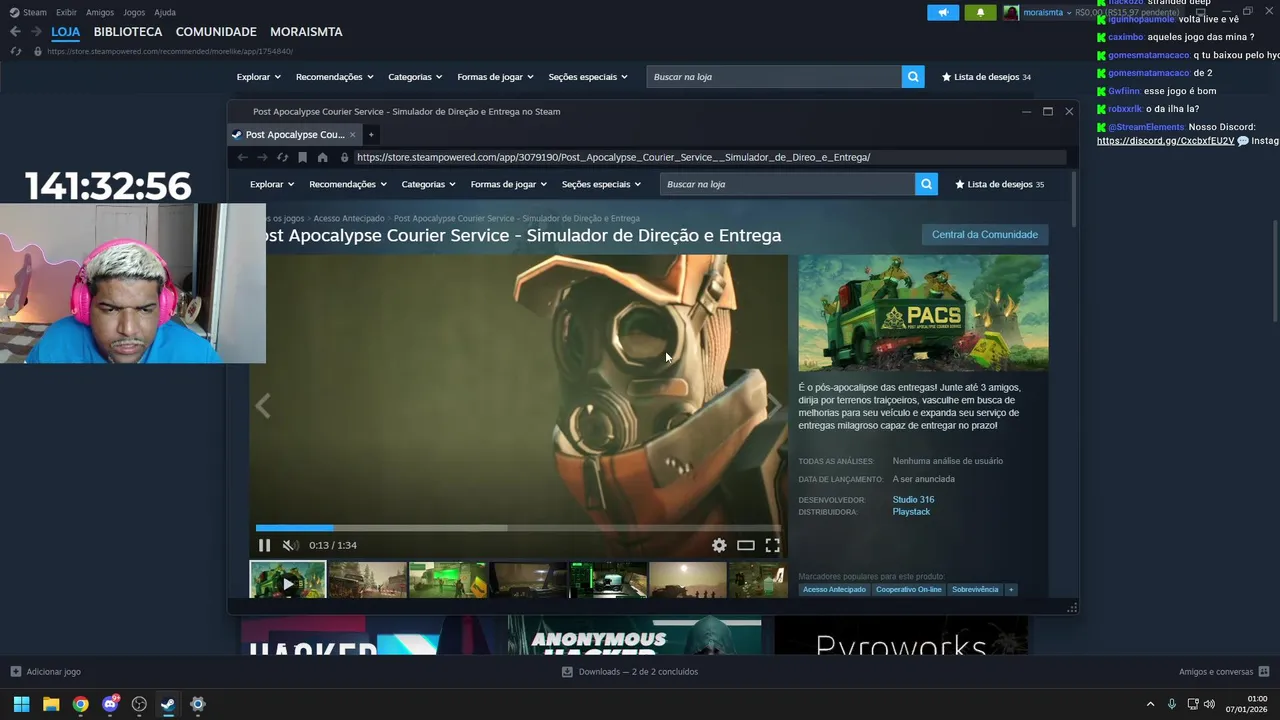1280x720 pixels.
Task: Expand the moraismta account dropdown
Action: pos(1046,12)
